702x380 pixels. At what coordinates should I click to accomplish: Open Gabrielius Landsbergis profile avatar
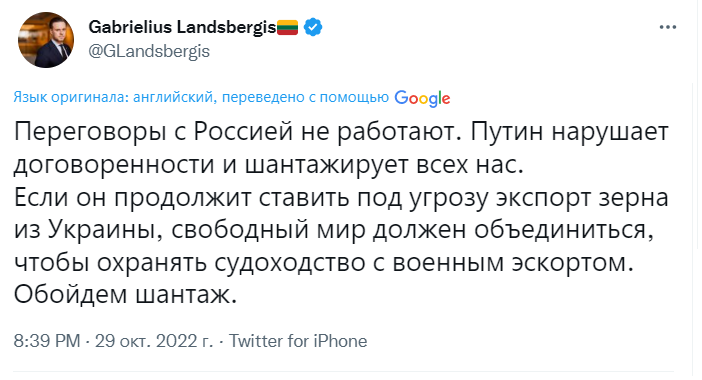(x=46, y=40)
